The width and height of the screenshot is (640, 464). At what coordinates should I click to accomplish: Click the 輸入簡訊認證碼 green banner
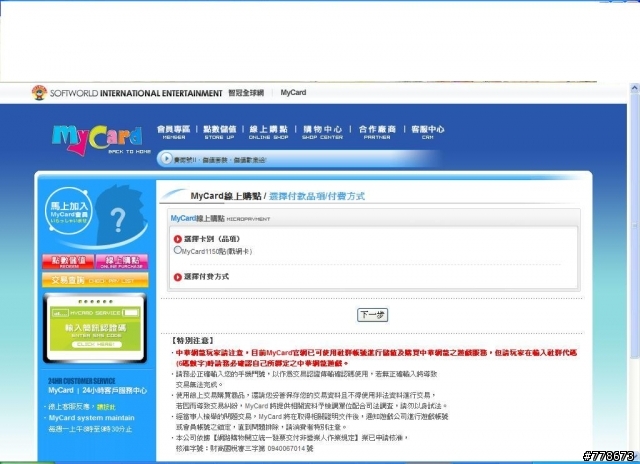tap(95, 329)
